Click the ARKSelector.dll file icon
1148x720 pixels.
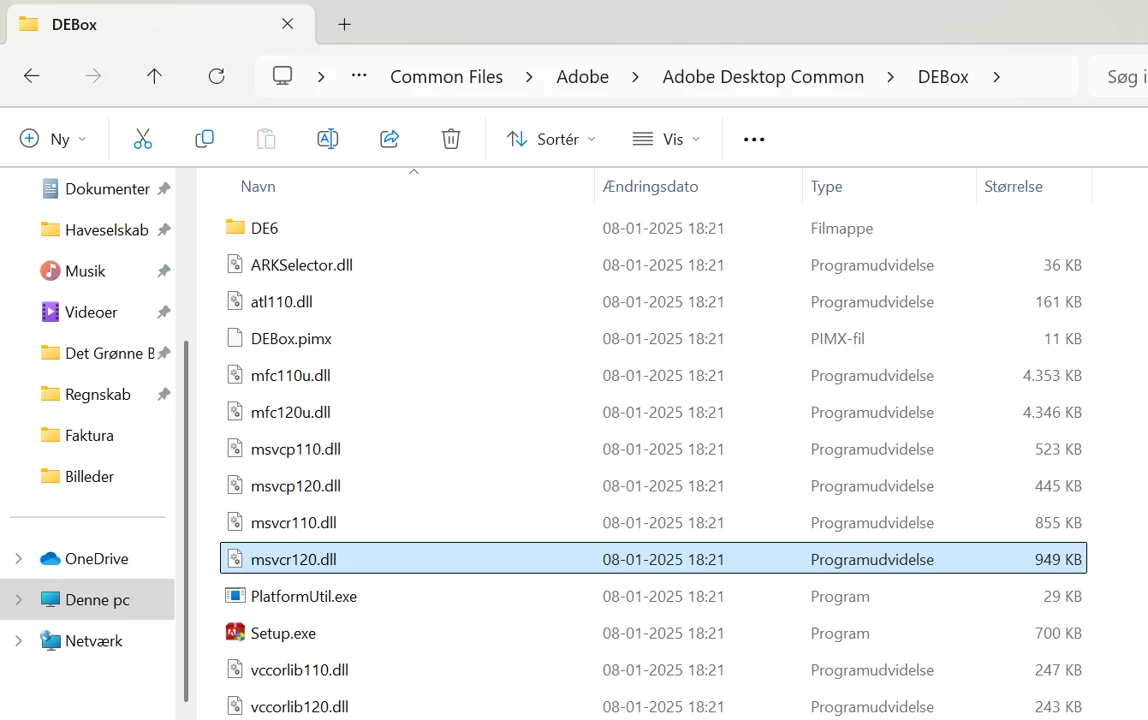tap(235, 264)
